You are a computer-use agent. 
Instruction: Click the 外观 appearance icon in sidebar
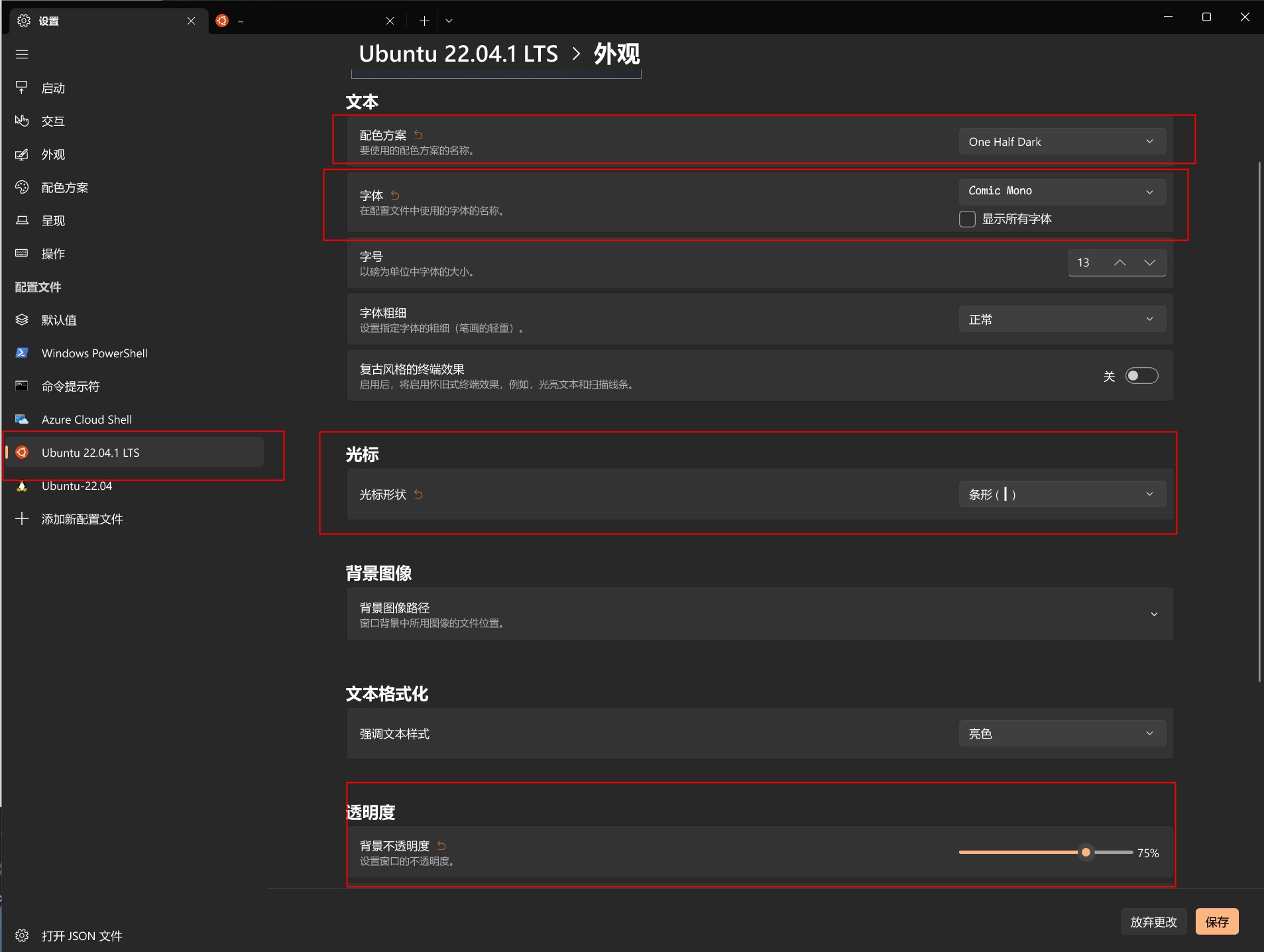22,154
